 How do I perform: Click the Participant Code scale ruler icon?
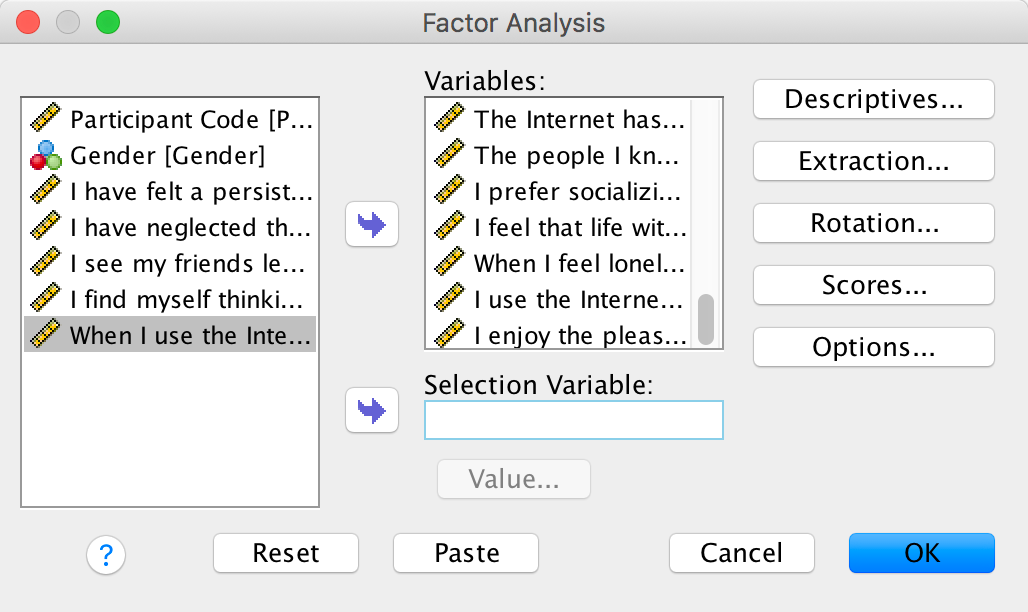tap(46, 120)
